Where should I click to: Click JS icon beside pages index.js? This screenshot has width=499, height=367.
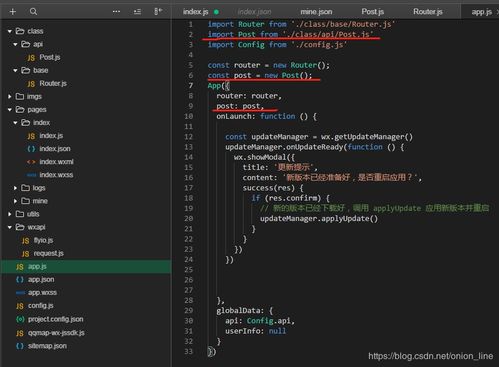point(31,136)
